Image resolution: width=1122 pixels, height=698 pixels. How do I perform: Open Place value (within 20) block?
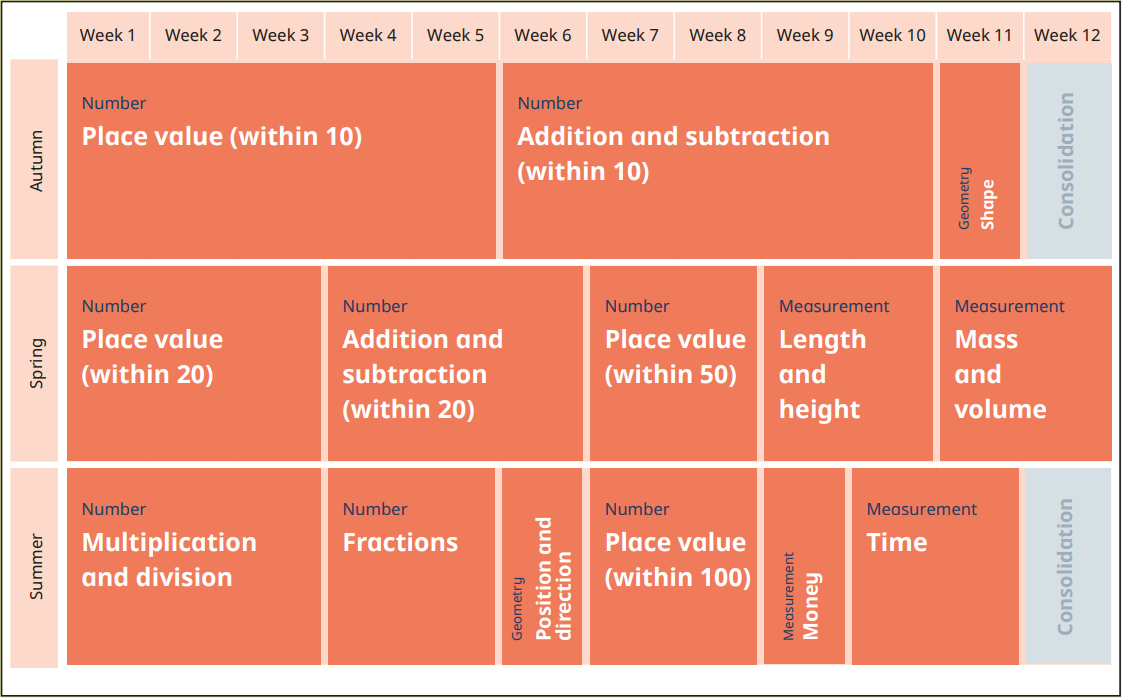194,364
